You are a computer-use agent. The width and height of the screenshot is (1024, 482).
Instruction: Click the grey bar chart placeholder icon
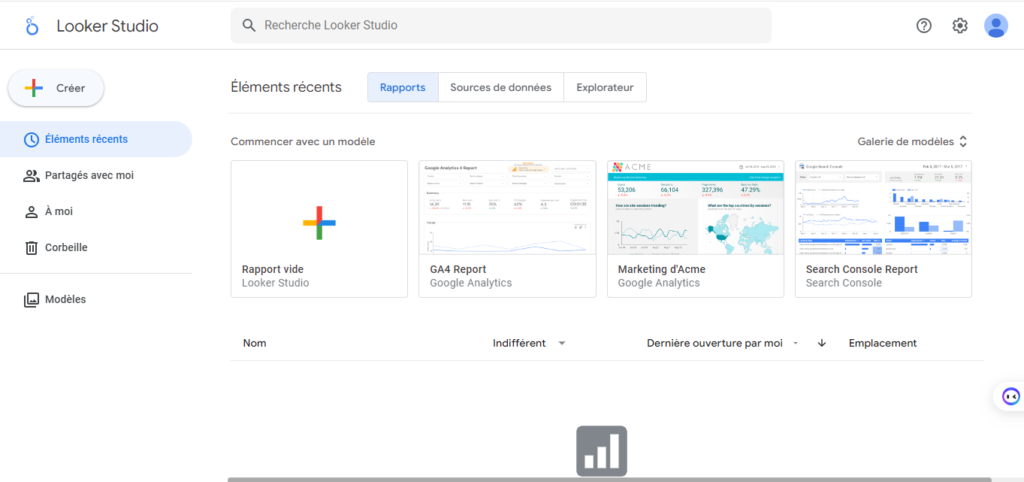(601, 451)
